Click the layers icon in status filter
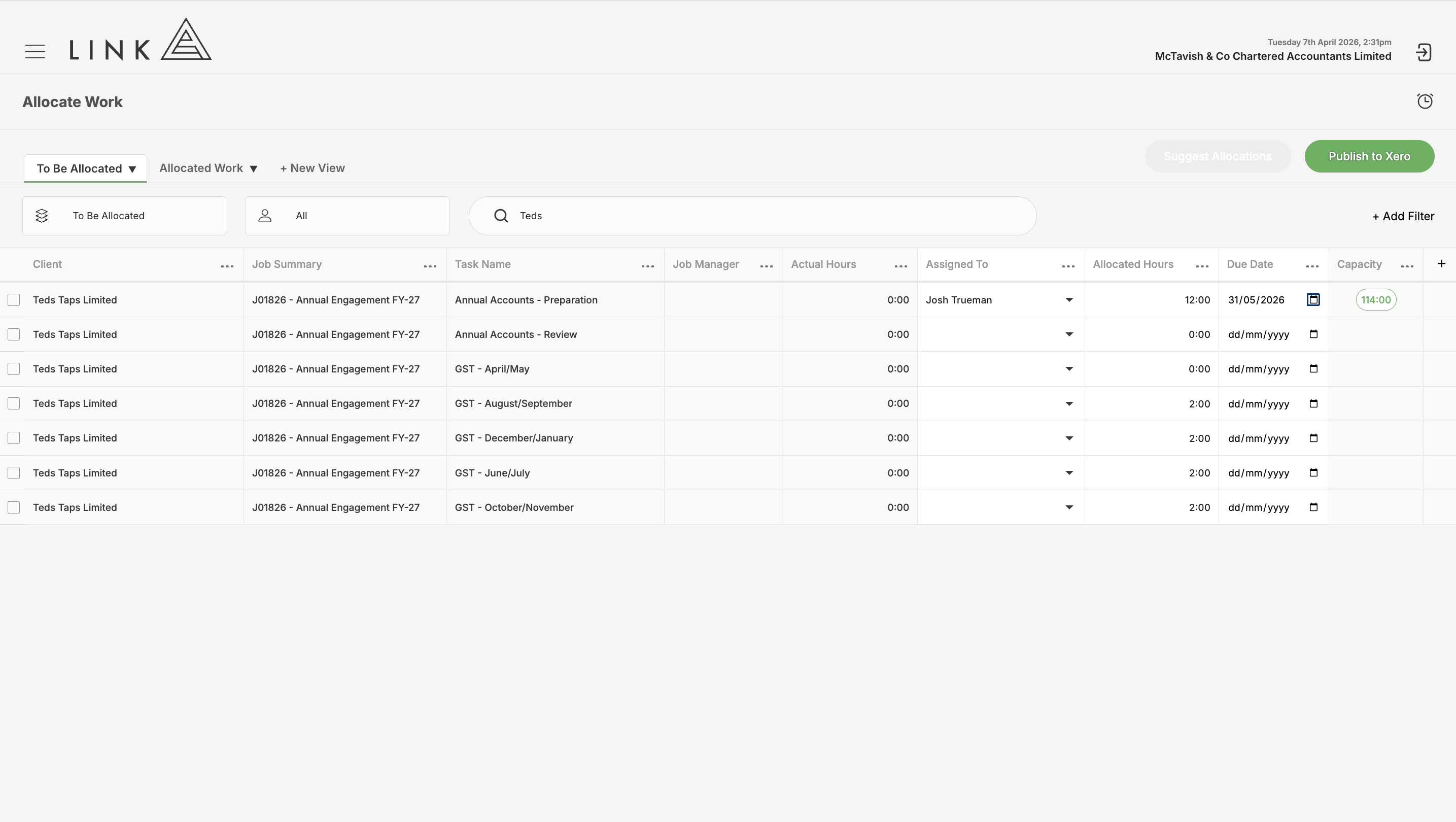Screen dimensions: 1456x822 pos(42,216)
